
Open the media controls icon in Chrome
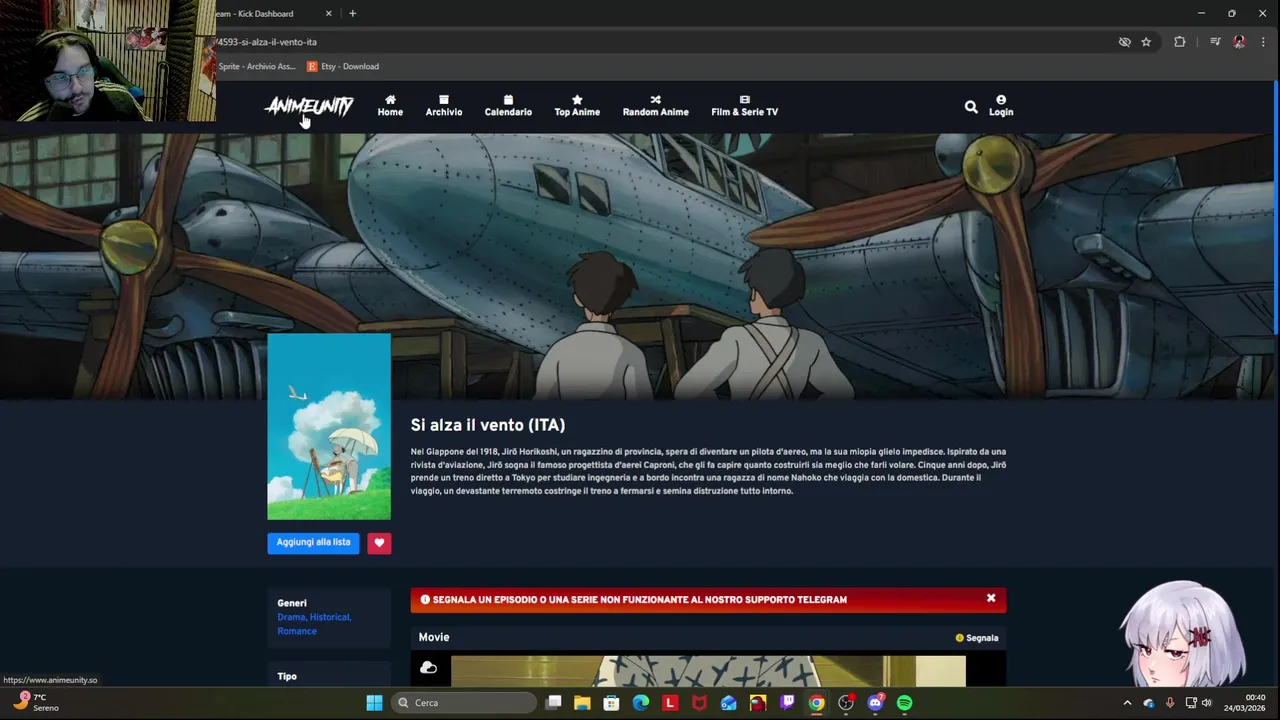coord(1215,42)
